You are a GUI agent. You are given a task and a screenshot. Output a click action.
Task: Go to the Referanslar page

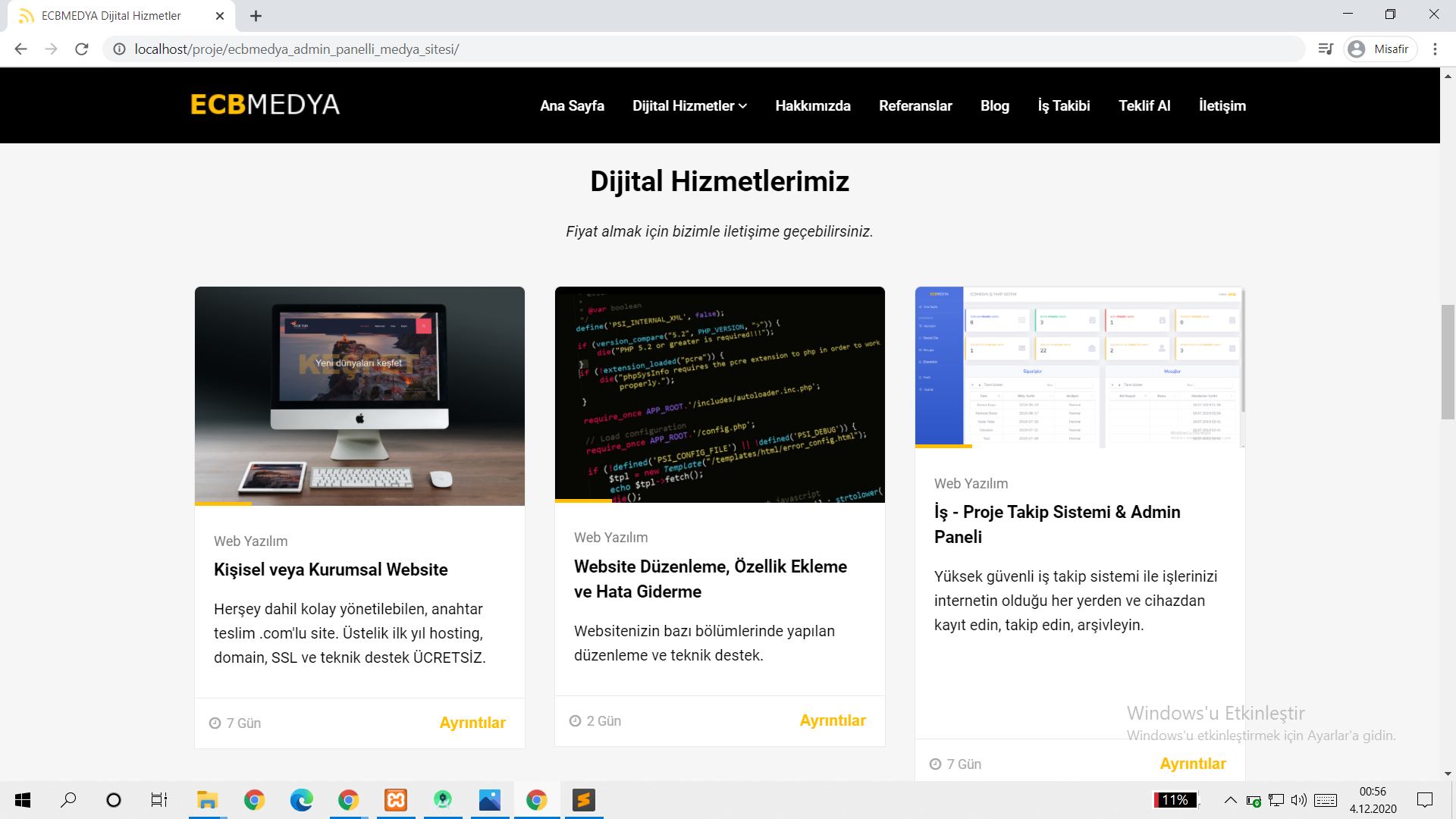point(915,106)
